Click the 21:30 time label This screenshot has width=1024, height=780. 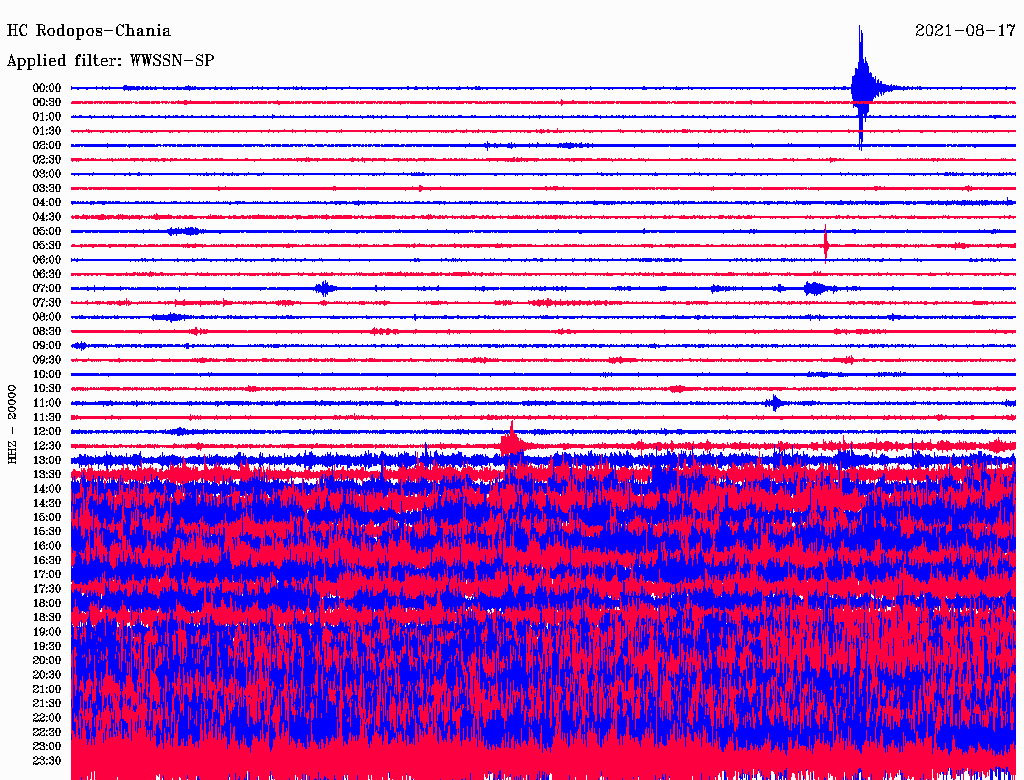(47, 704)
